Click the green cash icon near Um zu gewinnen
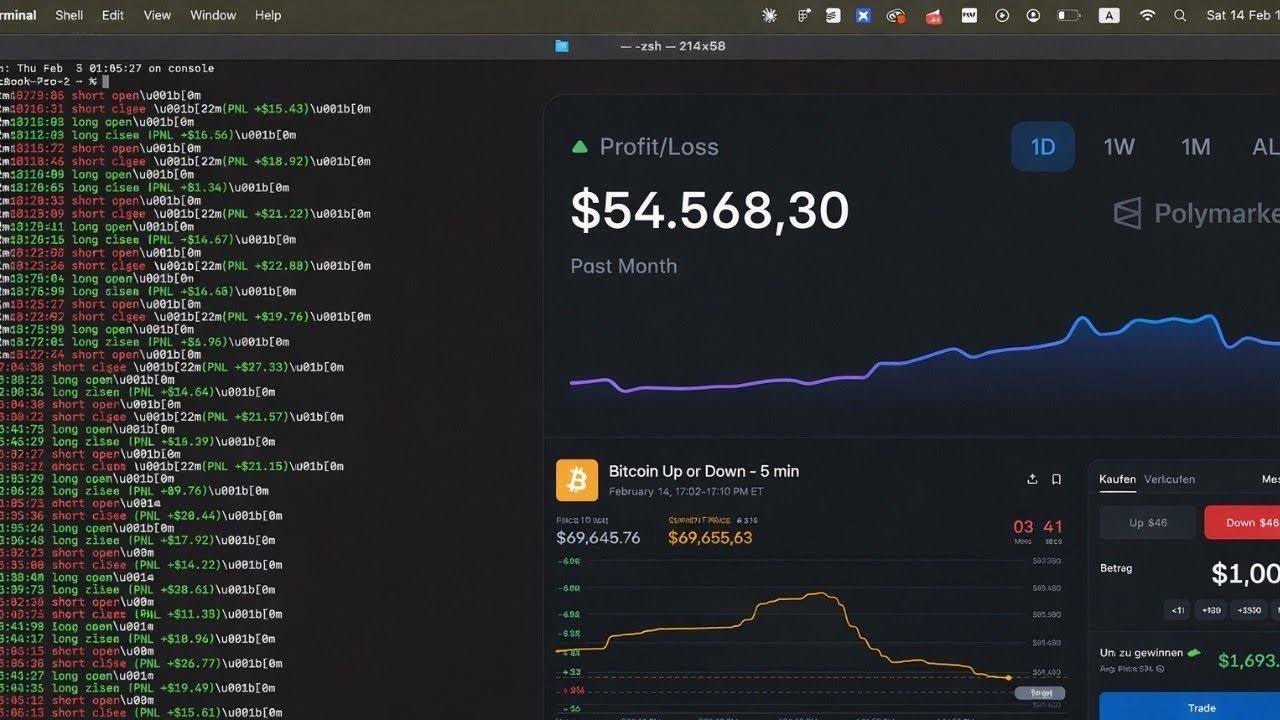Image resolution: width=1280 pixels, height=720 pixels. 1193,652
